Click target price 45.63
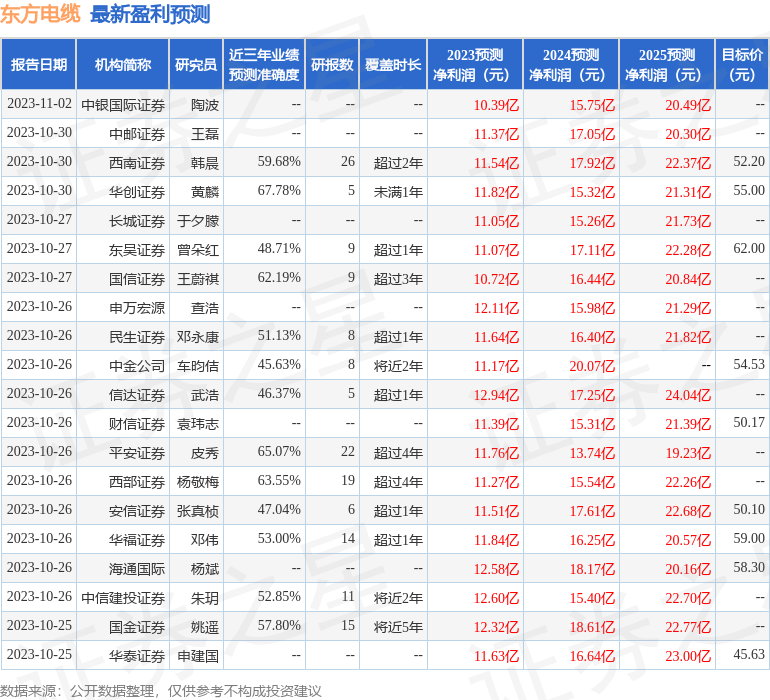 [749, 654]
